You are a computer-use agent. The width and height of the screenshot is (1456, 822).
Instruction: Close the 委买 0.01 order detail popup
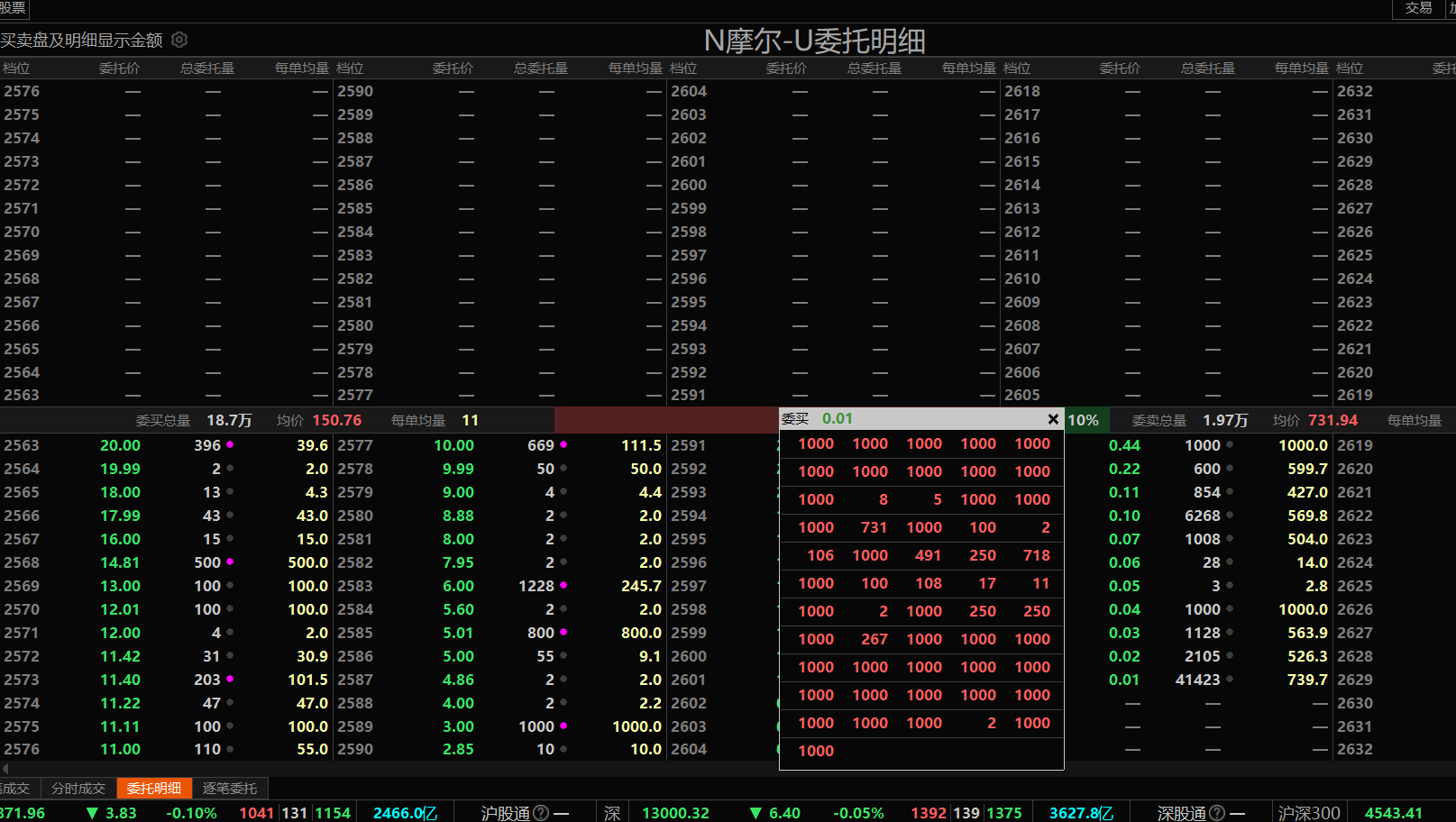click(1053, 419)
